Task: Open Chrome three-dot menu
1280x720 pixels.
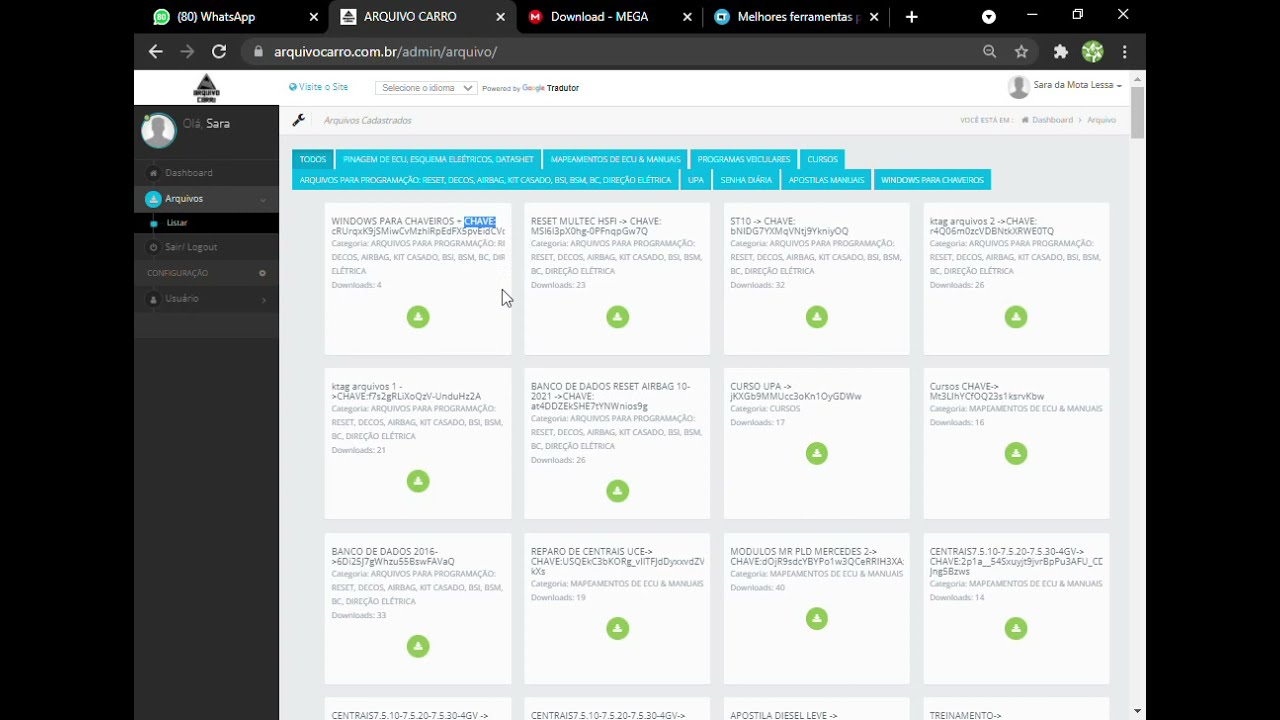Action: tap(1124, 51)
